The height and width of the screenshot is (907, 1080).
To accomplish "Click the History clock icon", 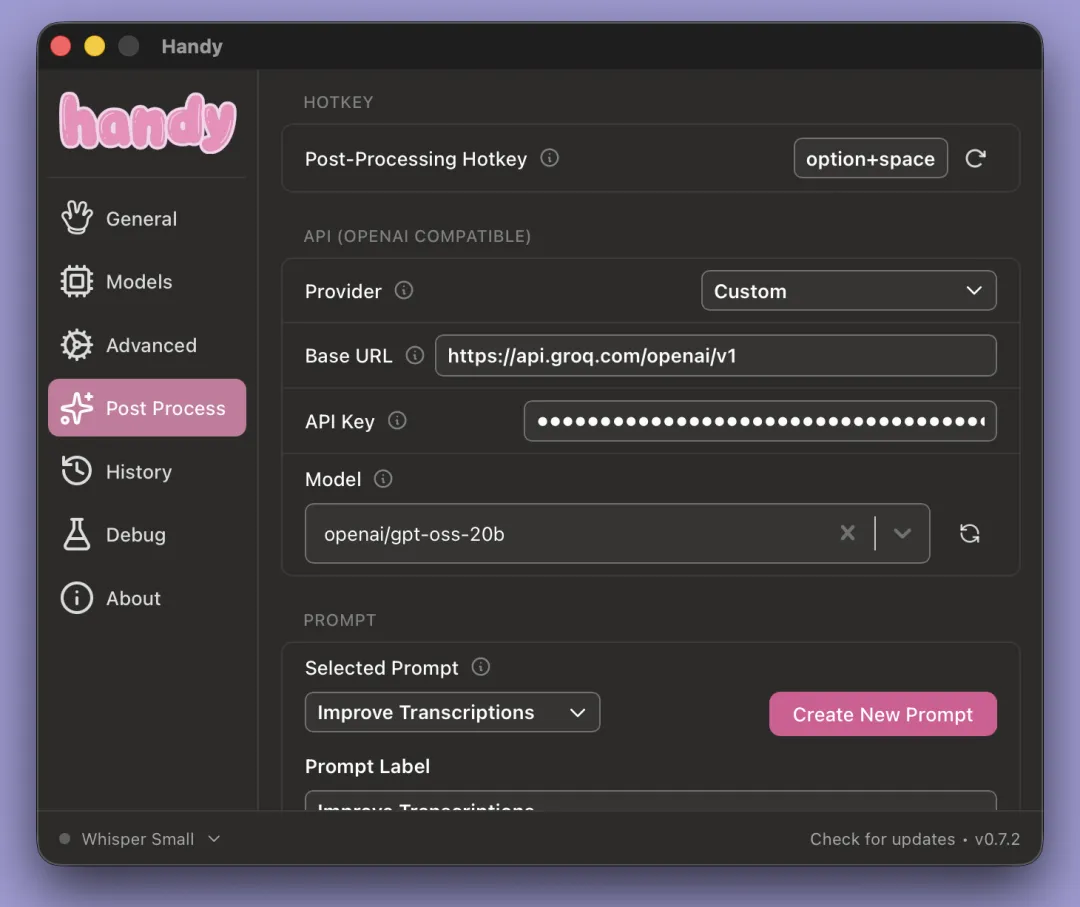I will coord(76,471).
